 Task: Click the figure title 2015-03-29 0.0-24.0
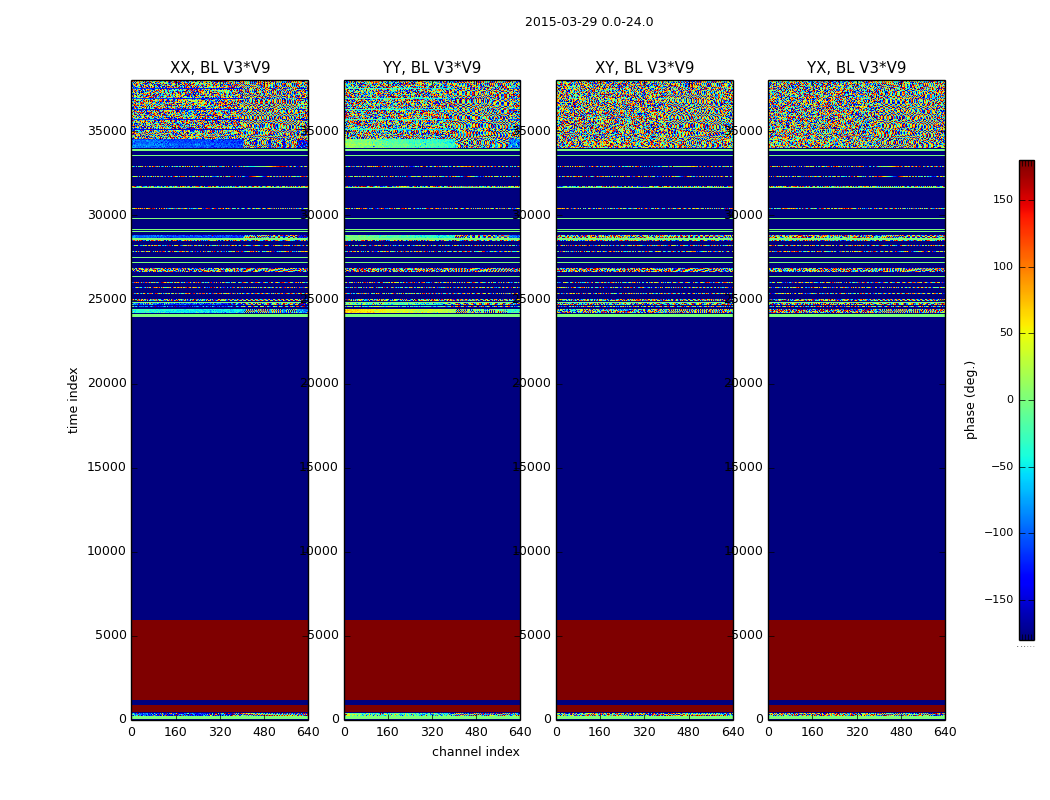589,22
